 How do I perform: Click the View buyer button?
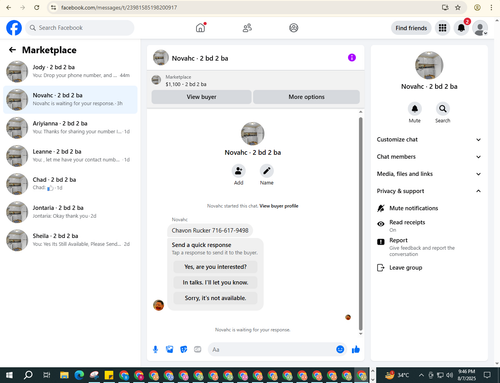(201, 97)
